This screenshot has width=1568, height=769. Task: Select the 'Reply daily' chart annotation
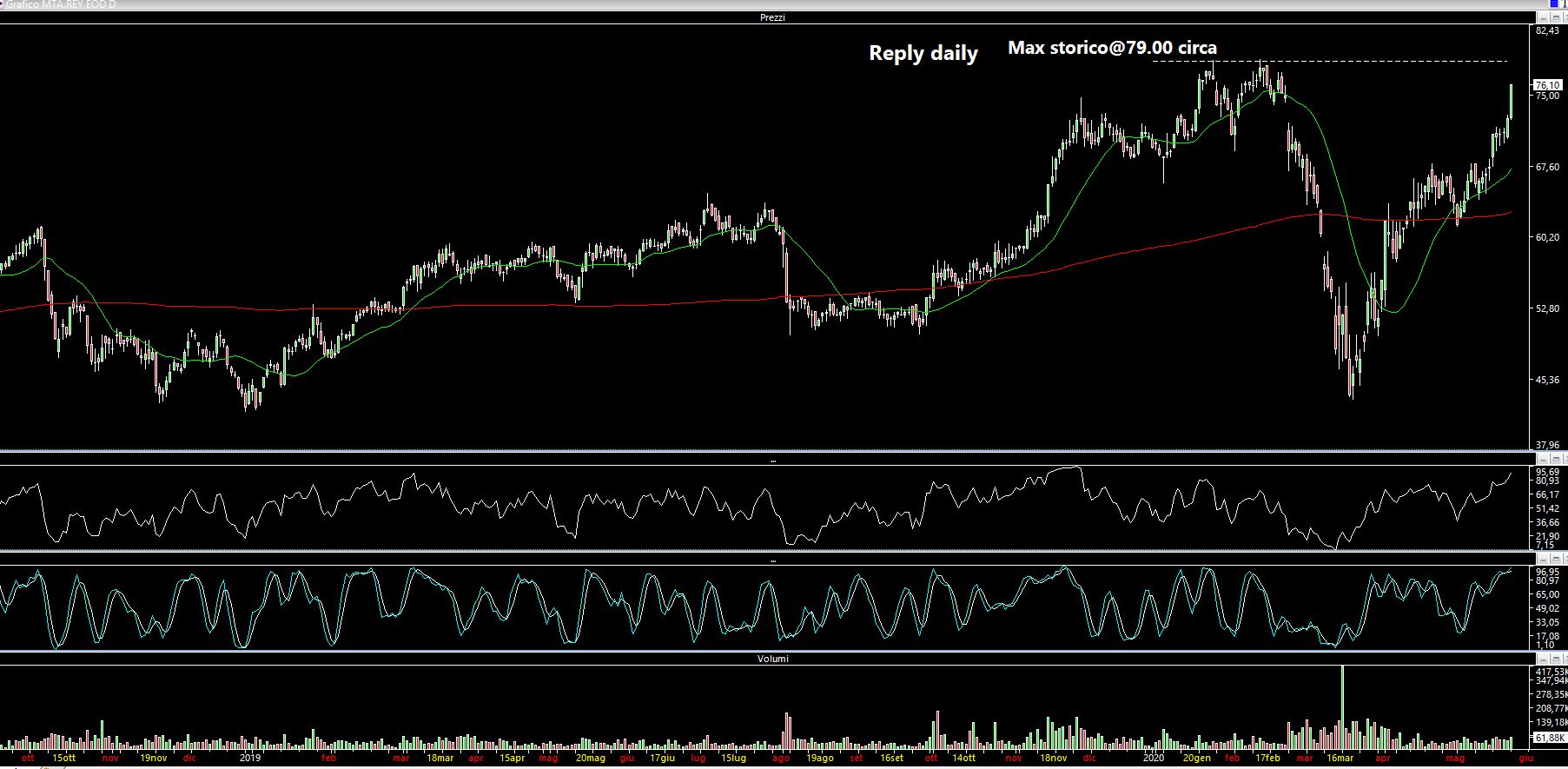point(923,54)
